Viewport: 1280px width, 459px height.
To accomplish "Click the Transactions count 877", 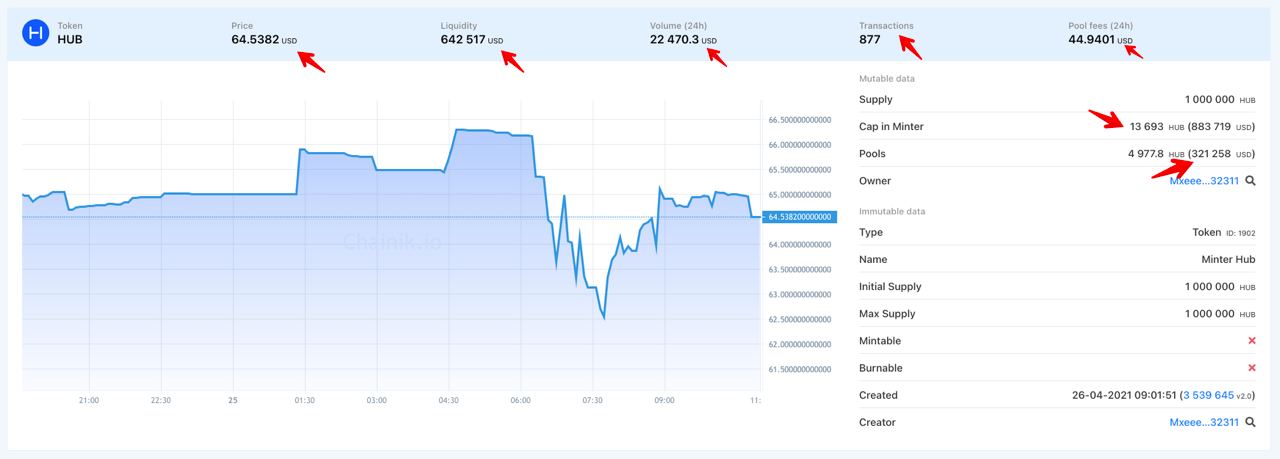I will (x=869, y=40).
